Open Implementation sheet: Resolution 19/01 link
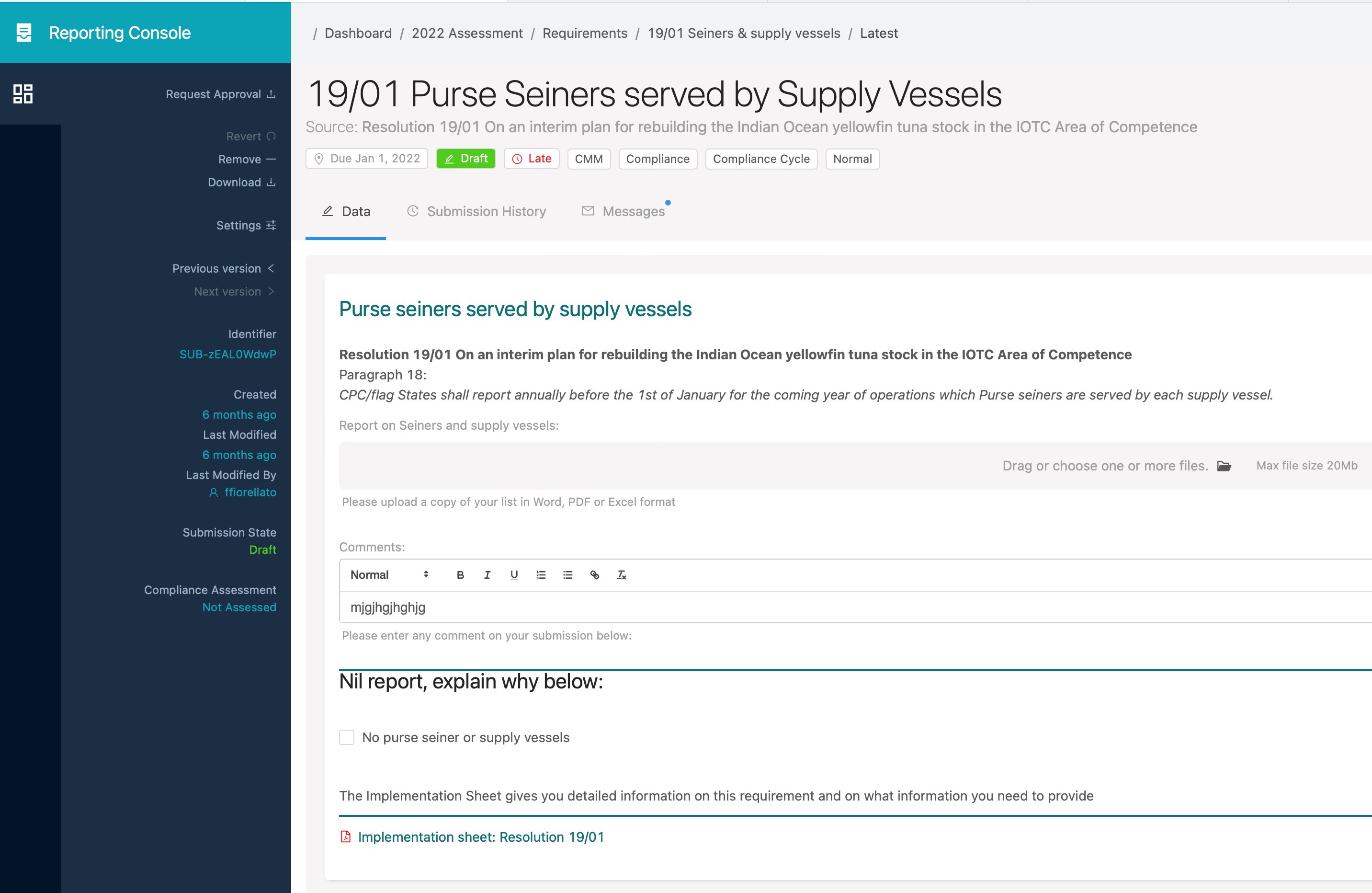This screenshot has width=1372, height=893. pos(480,837)
